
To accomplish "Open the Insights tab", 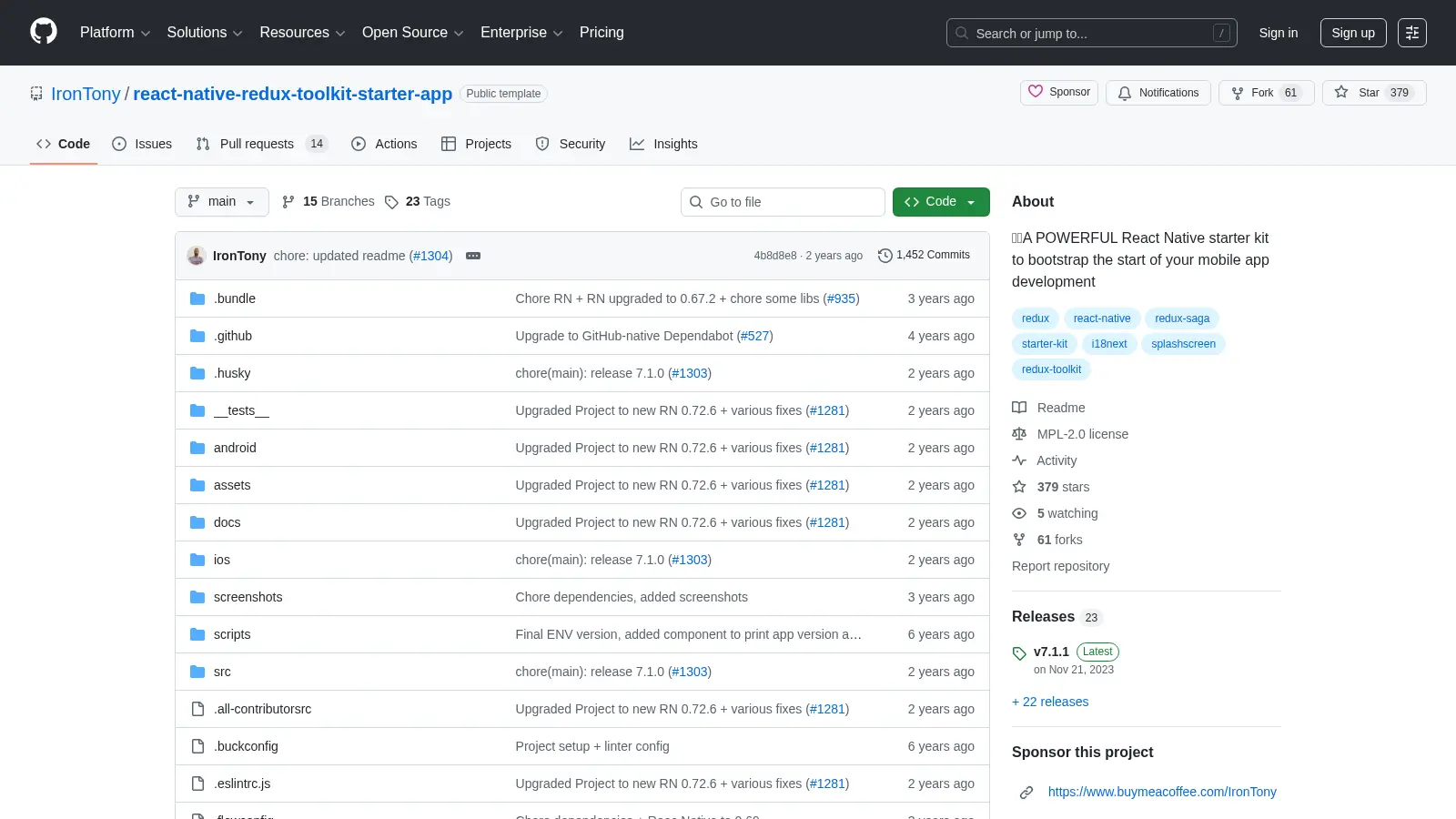I will point(663,144).
